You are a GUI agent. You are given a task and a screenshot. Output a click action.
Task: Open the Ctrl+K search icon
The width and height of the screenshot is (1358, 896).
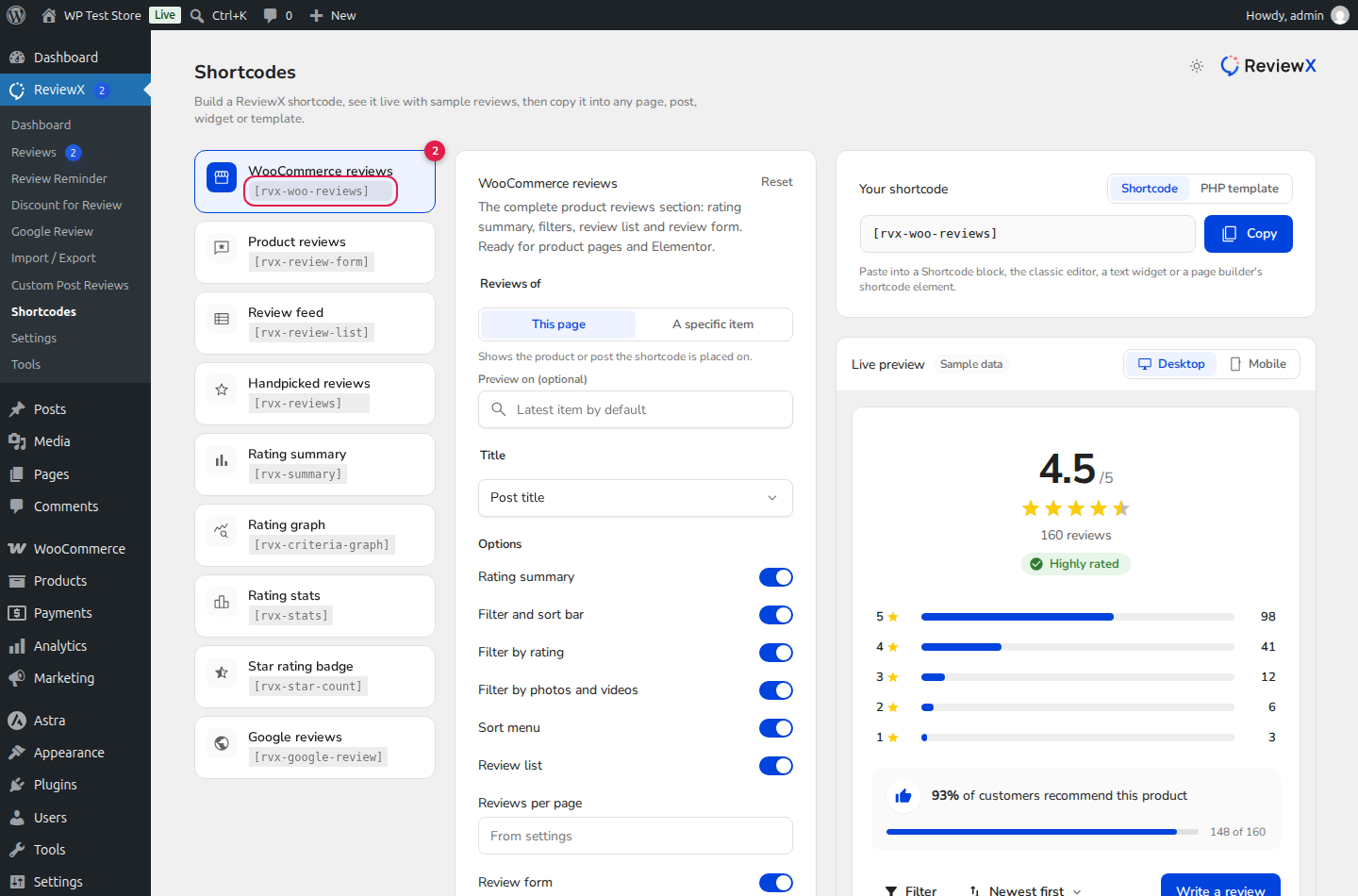pos(197,15)
